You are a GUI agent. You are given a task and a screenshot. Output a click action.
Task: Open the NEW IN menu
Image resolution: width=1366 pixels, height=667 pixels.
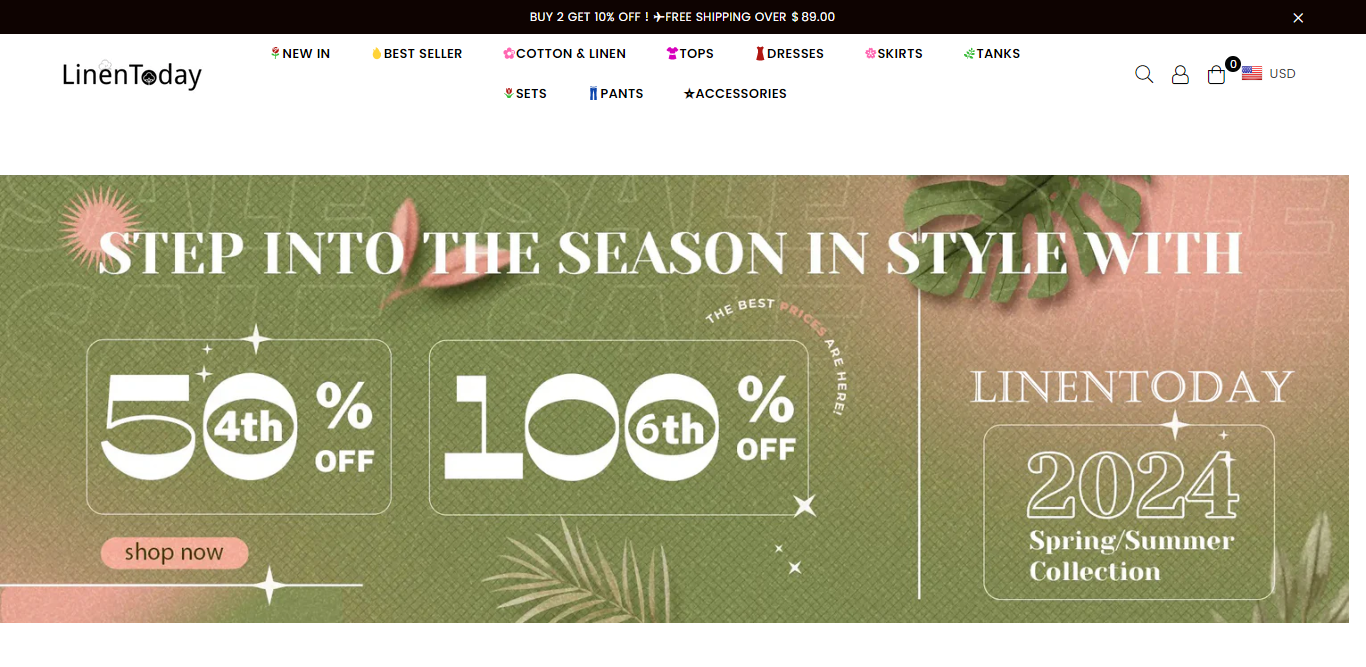coord(300,54)
